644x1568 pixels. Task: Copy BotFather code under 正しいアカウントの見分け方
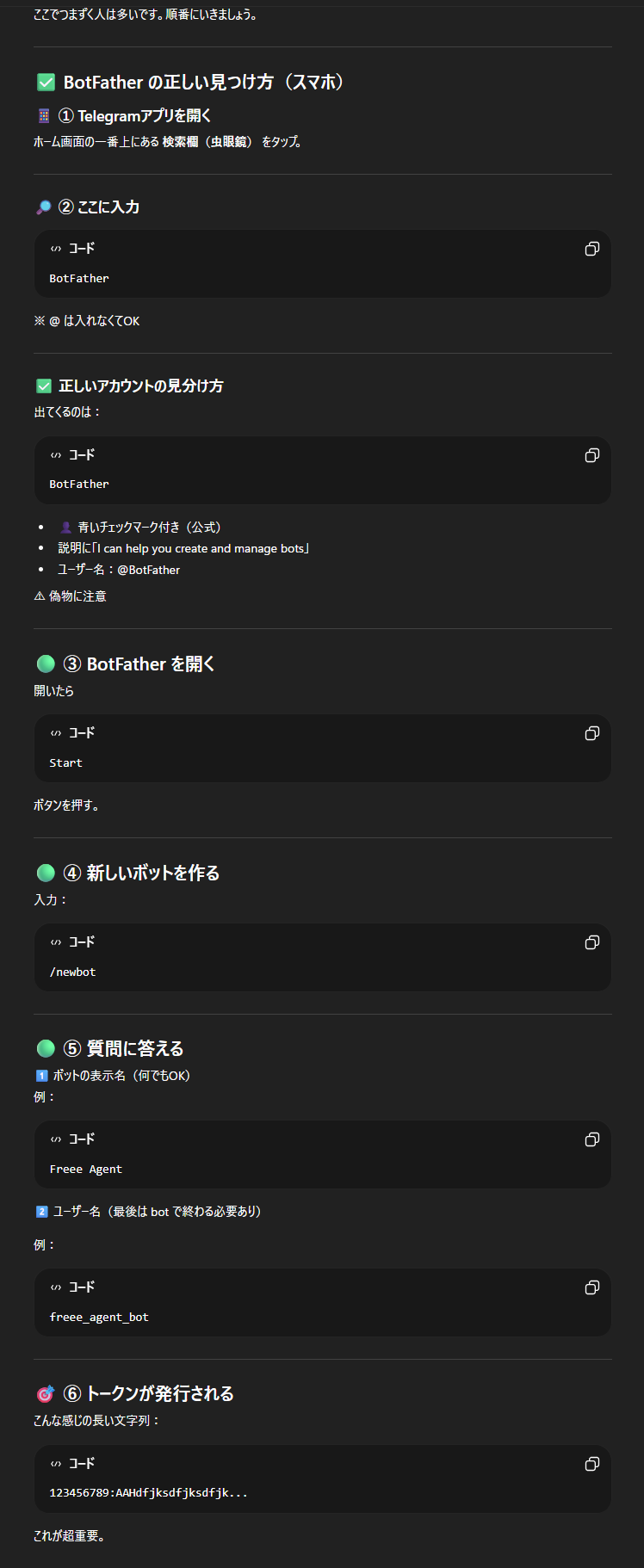pyautogui.click(x=591, y=455)
